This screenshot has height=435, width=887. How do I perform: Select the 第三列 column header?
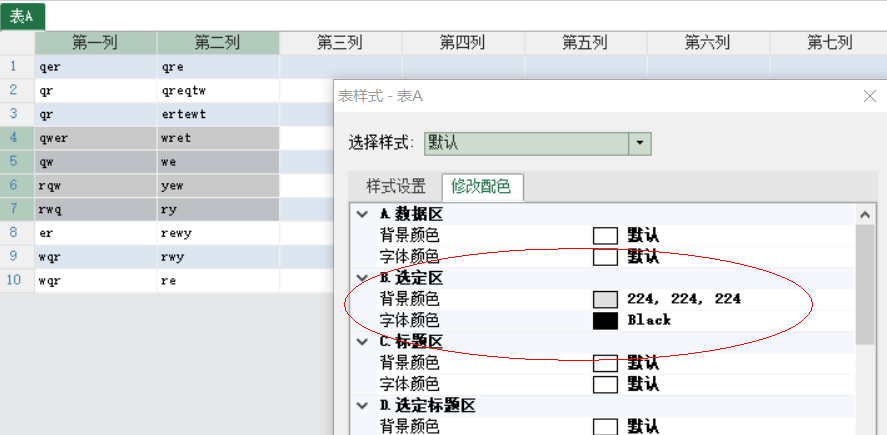pyautogui.click(x=341, y=42)
